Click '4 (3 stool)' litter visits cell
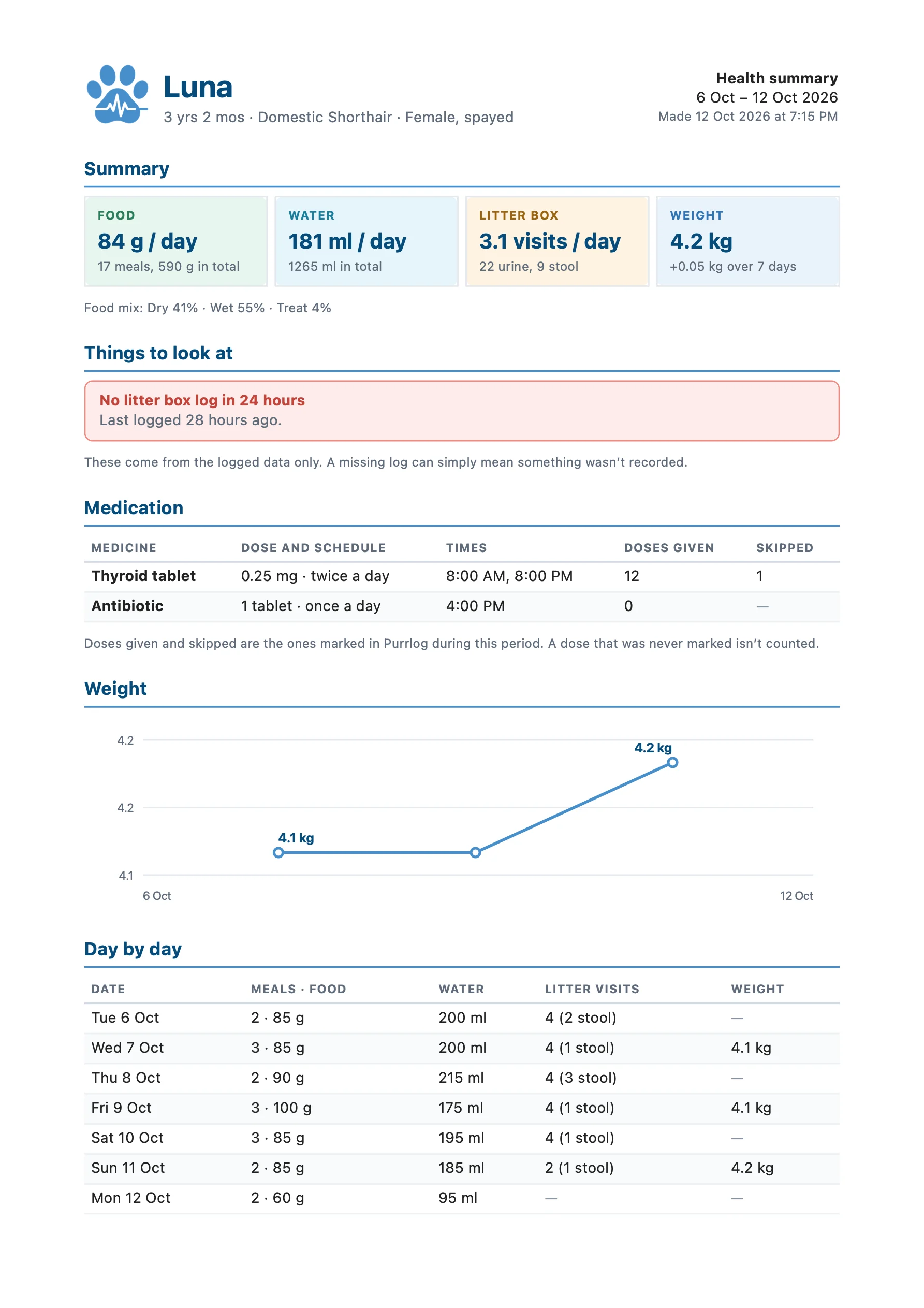The width and height of the screenshot is (924, 1308). coord(580,1078)
